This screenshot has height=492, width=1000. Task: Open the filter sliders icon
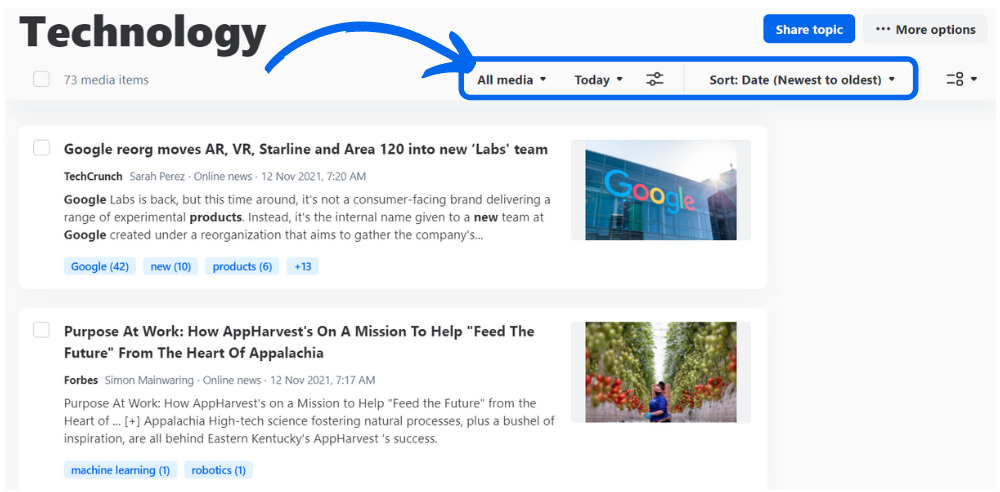(x=654, y=79)
